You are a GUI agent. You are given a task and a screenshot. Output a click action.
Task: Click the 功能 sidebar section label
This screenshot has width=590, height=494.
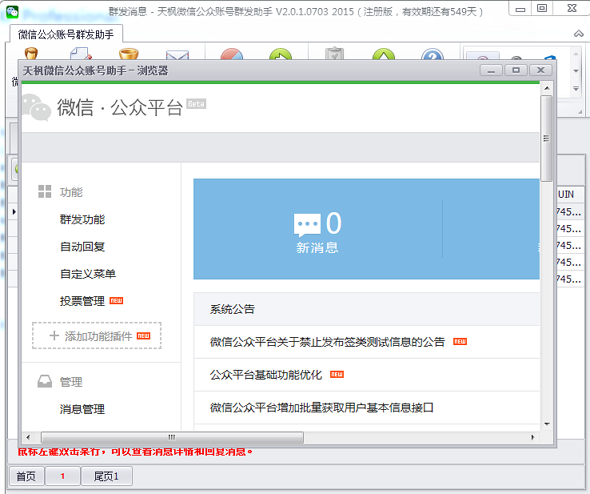point(71,192)
